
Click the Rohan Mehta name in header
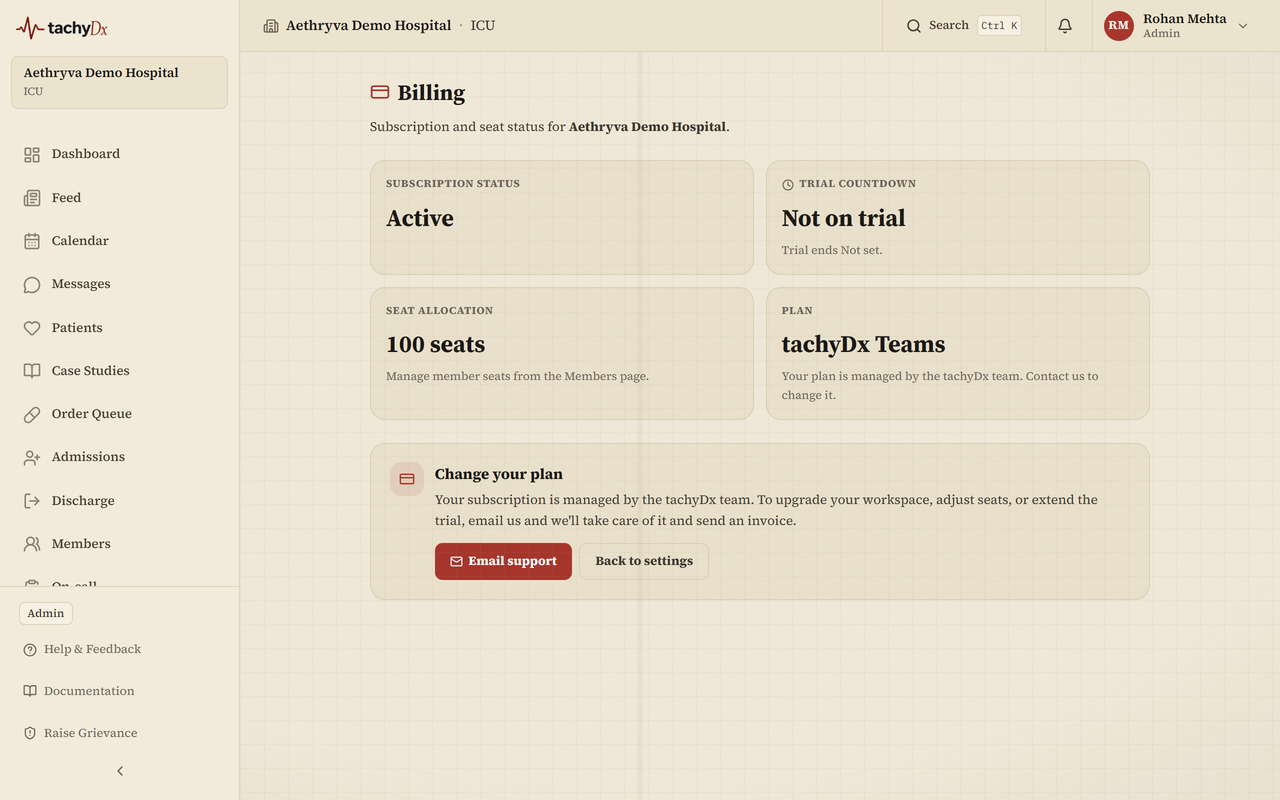[x=1184, y=19]
